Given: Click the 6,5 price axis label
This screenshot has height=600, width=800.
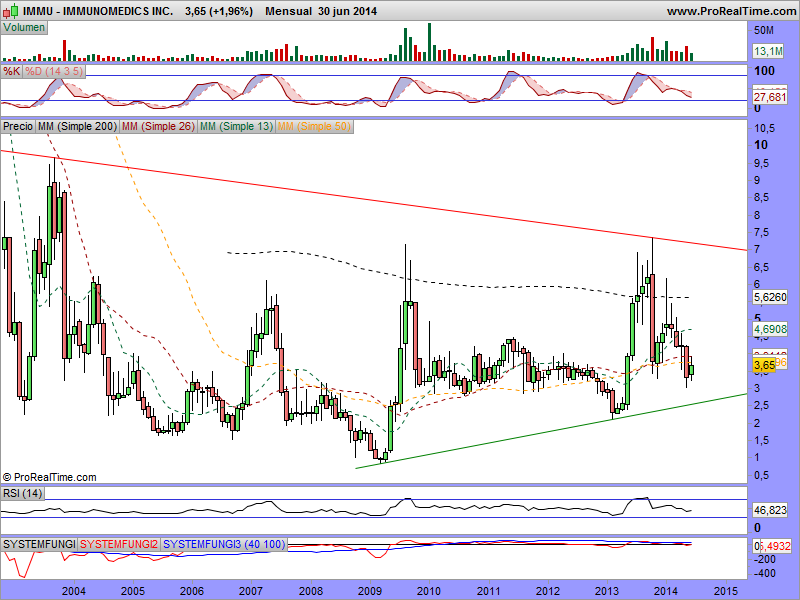Looking at the screenshot, I should click(762, 267).
